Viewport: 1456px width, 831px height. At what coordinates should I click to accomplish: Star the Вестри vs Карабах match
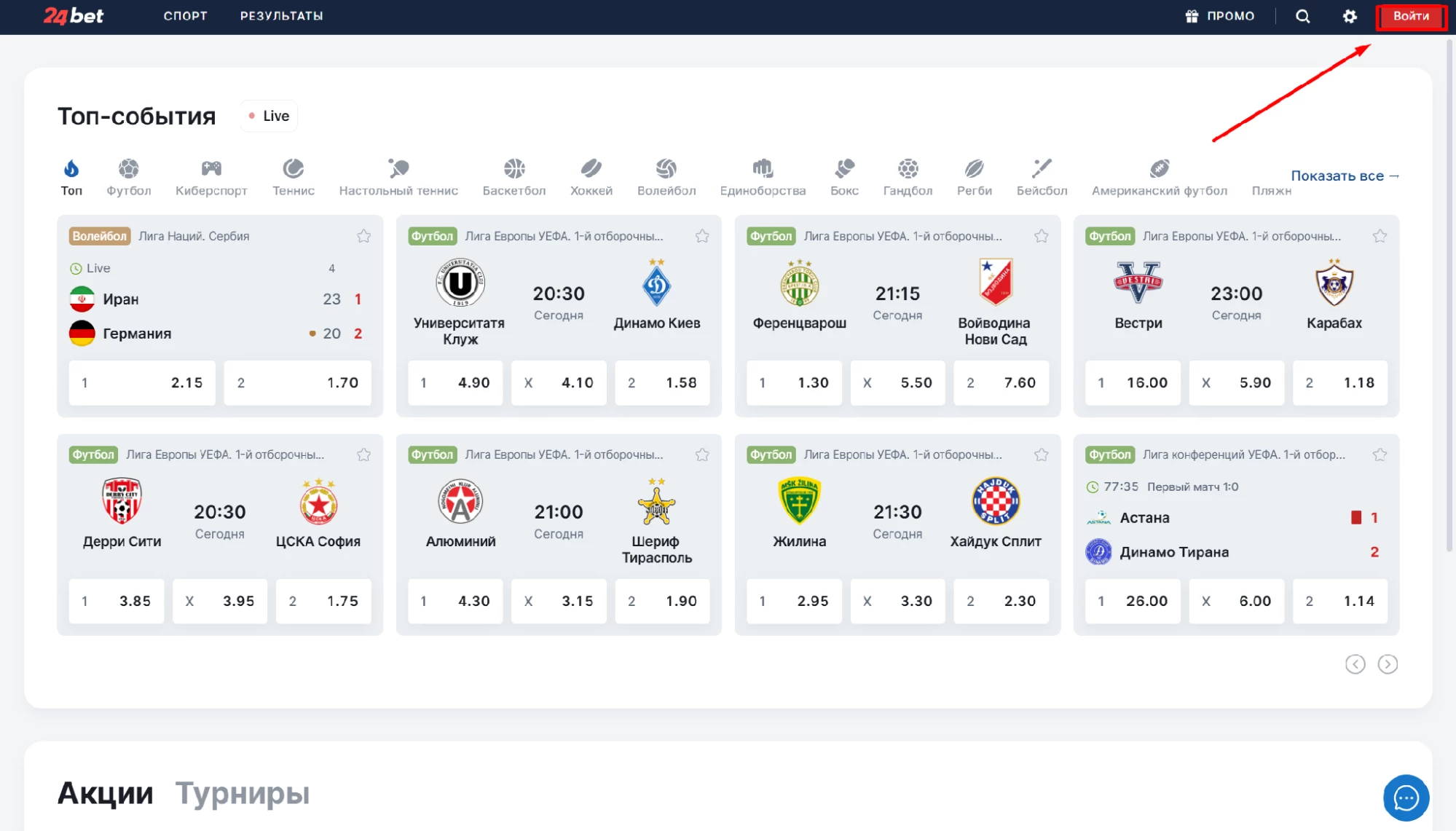point(1380,236)
